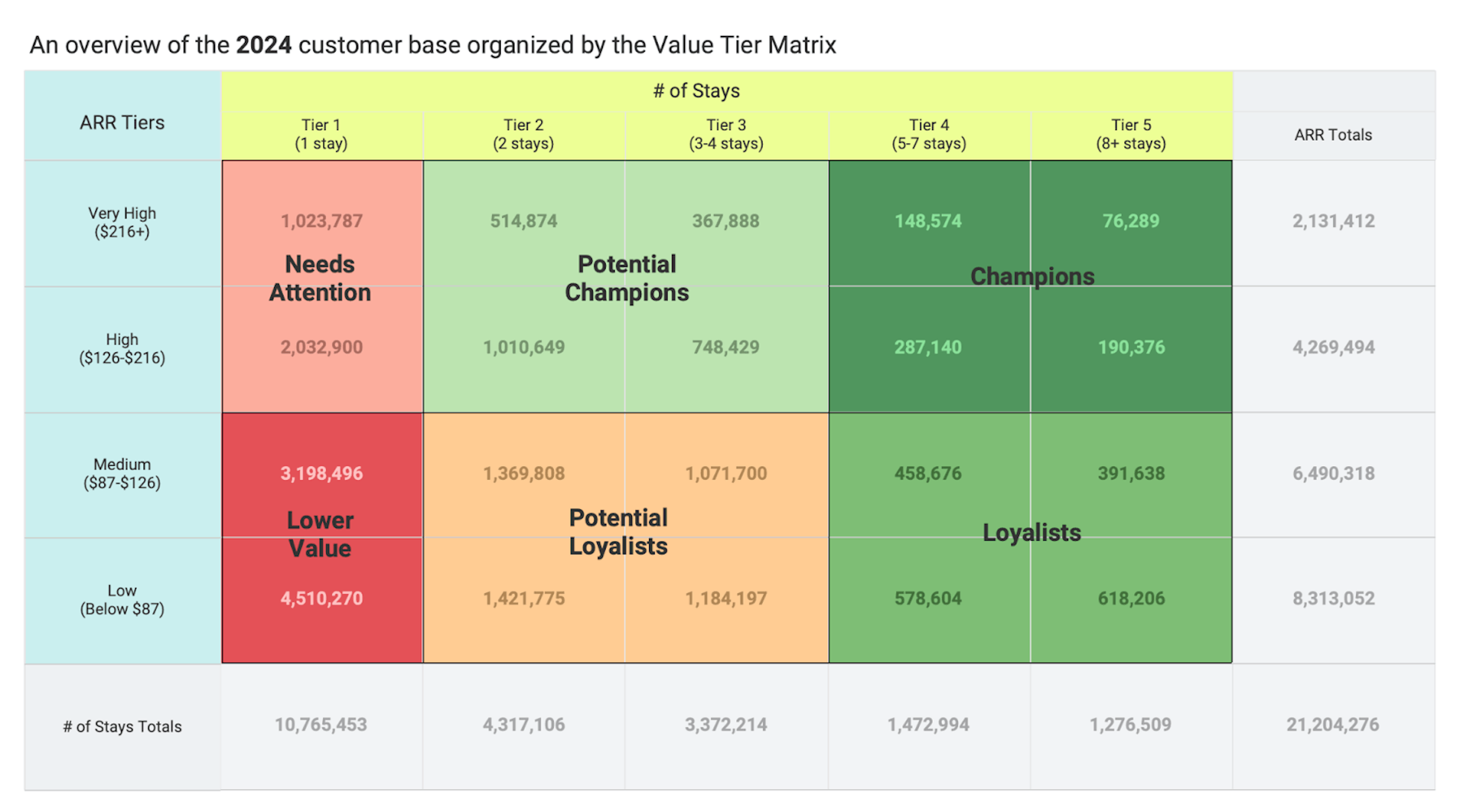
Task: Click the Needs Attention segment label
Action: pos(320,278)
